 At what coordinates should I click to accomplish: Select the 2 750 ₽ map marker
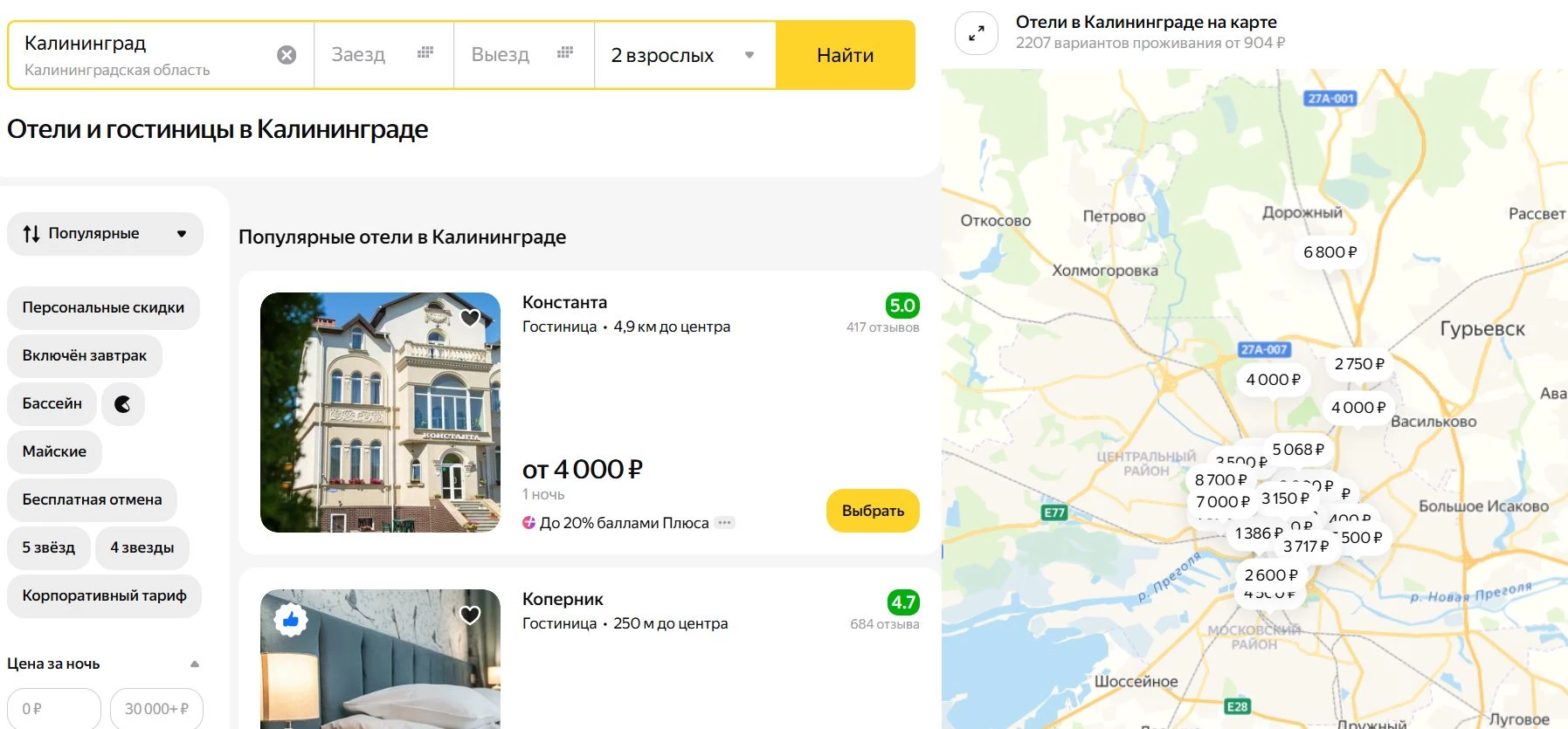[x=1359, y=364]
